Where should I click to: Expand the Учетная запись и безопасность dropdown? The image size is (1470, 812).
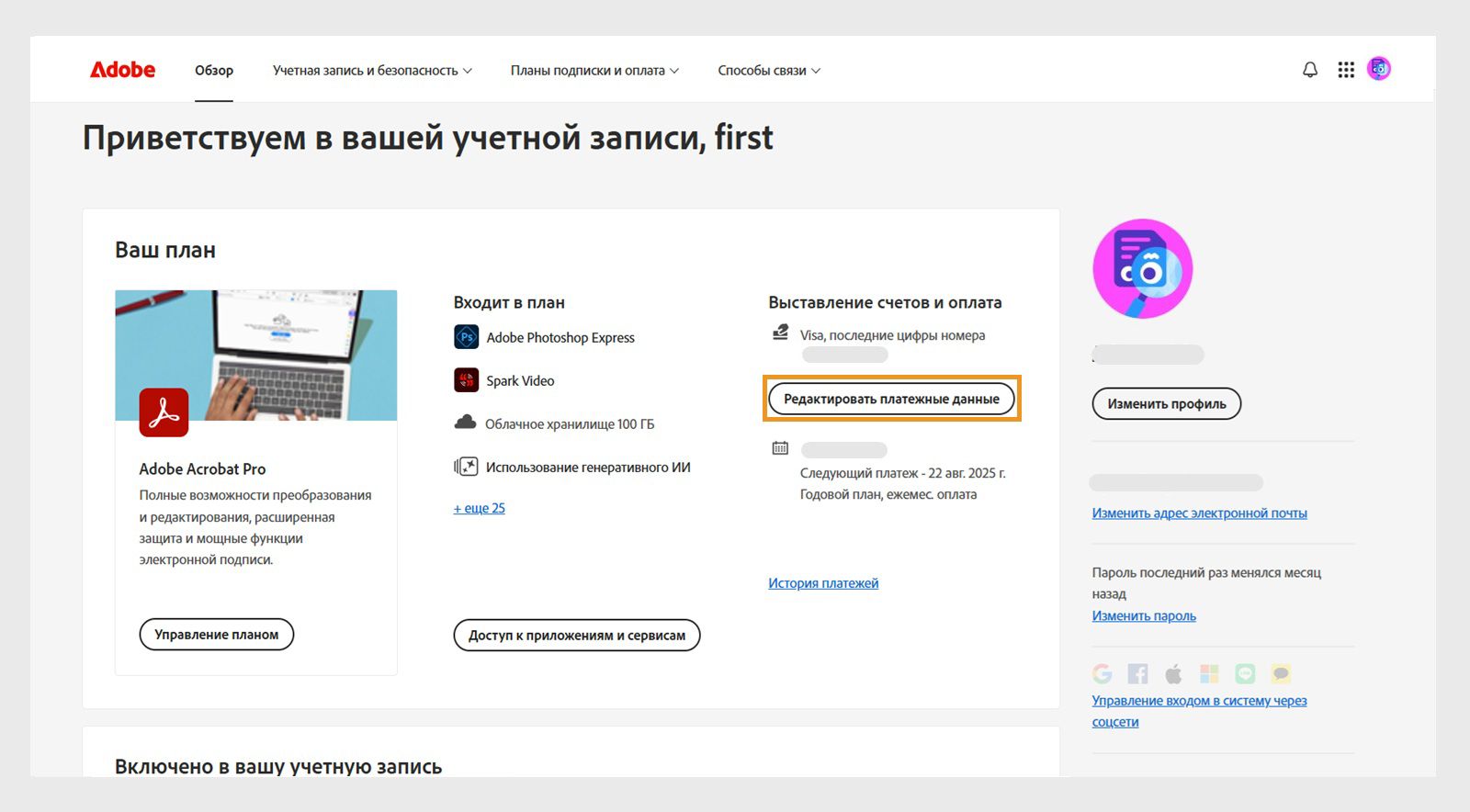click(x=371, y=70)
